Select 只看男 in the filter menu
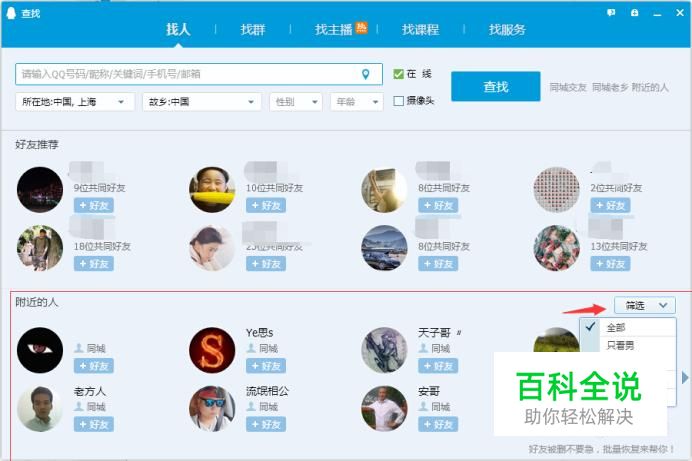 click(x=628, y=345)
